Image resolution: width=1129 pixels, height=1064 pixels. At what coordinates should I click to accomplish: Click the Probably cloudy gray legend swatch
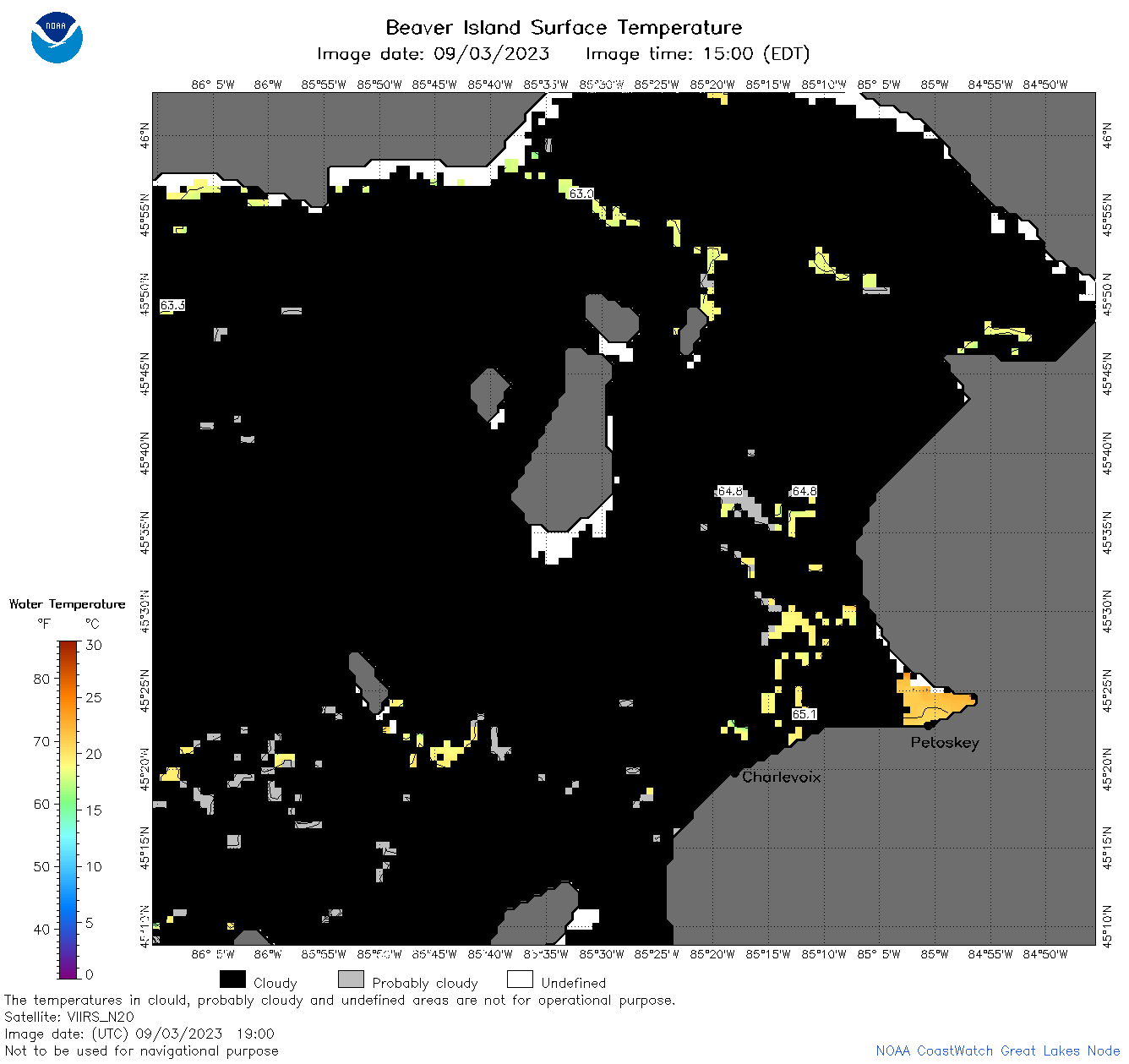click(x=351, y=979)
